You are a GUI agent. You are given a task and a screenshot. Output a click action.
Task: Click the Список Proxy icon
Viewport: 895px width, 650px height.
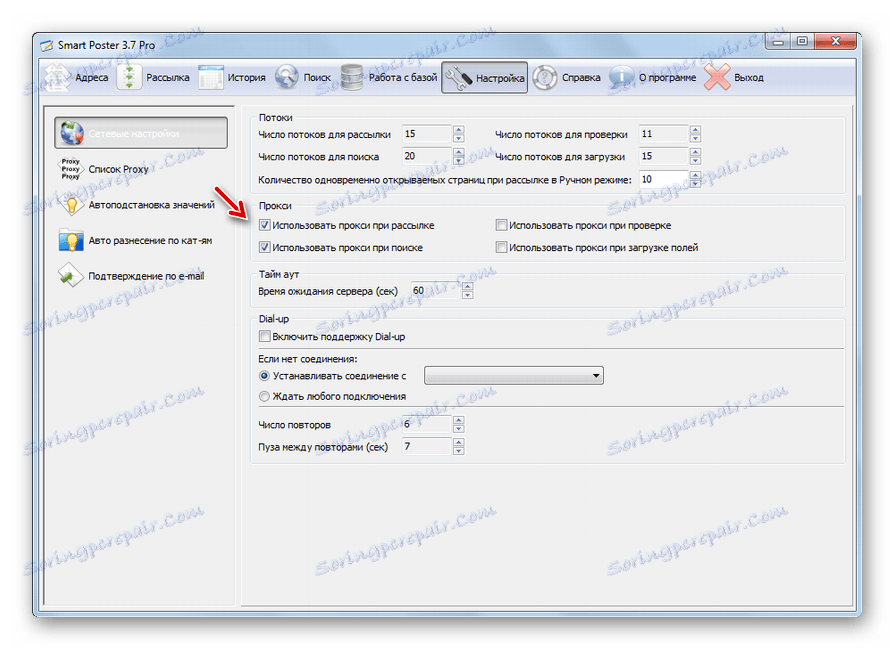(71, 169)
